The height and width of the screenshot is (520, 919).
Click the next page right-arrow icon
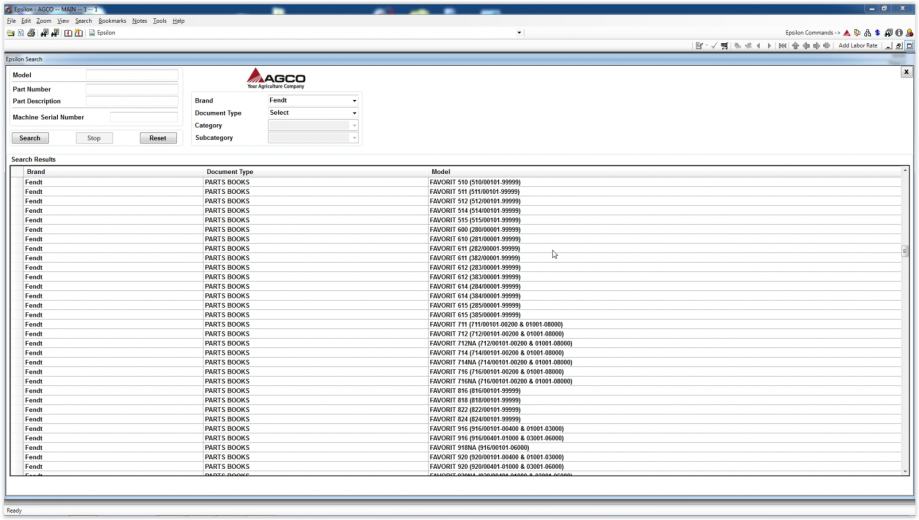[x=769, y=46]
